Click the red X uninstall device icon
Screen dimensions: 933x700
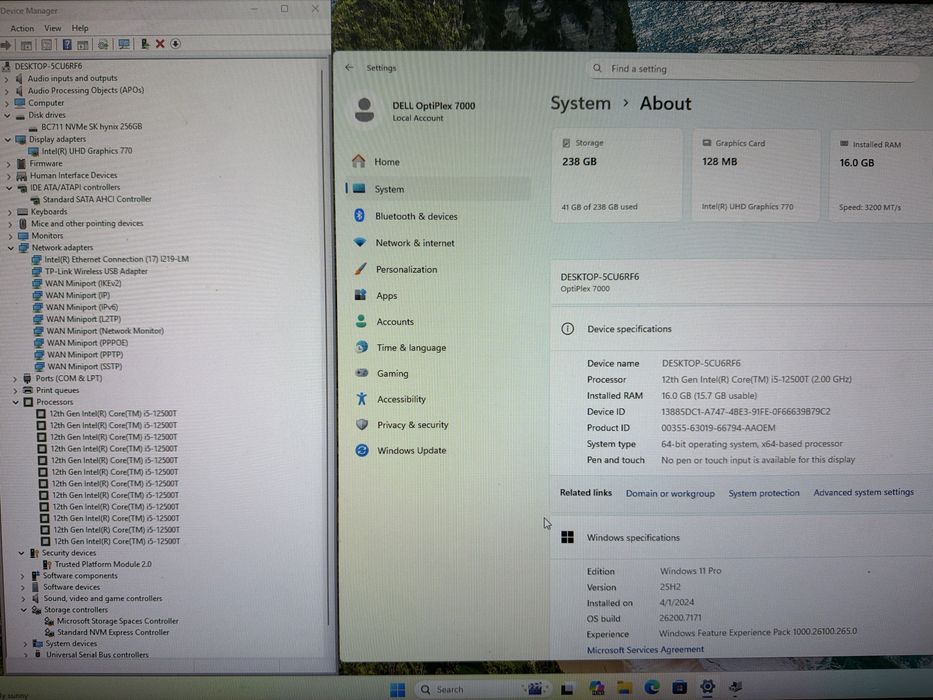(159, 44)
